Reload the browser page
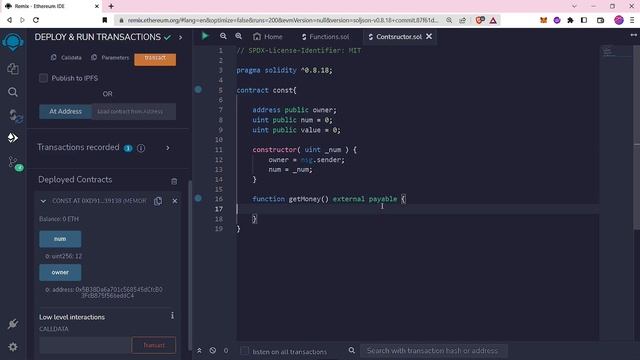This screenshot has height=360, width=640. coord(36,20)
